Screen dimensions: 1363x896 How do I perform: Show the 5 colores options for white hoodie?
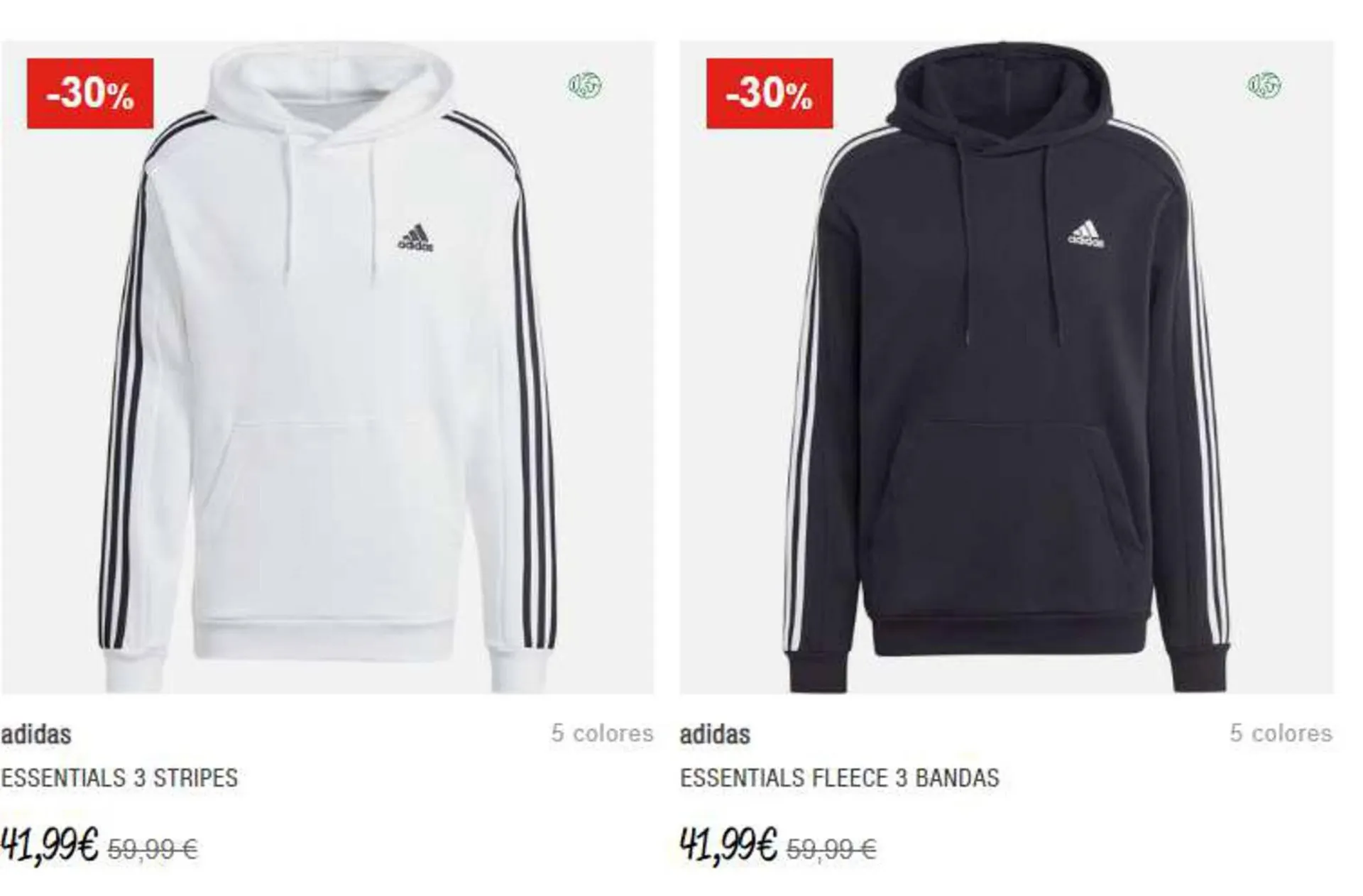point(602,733)
